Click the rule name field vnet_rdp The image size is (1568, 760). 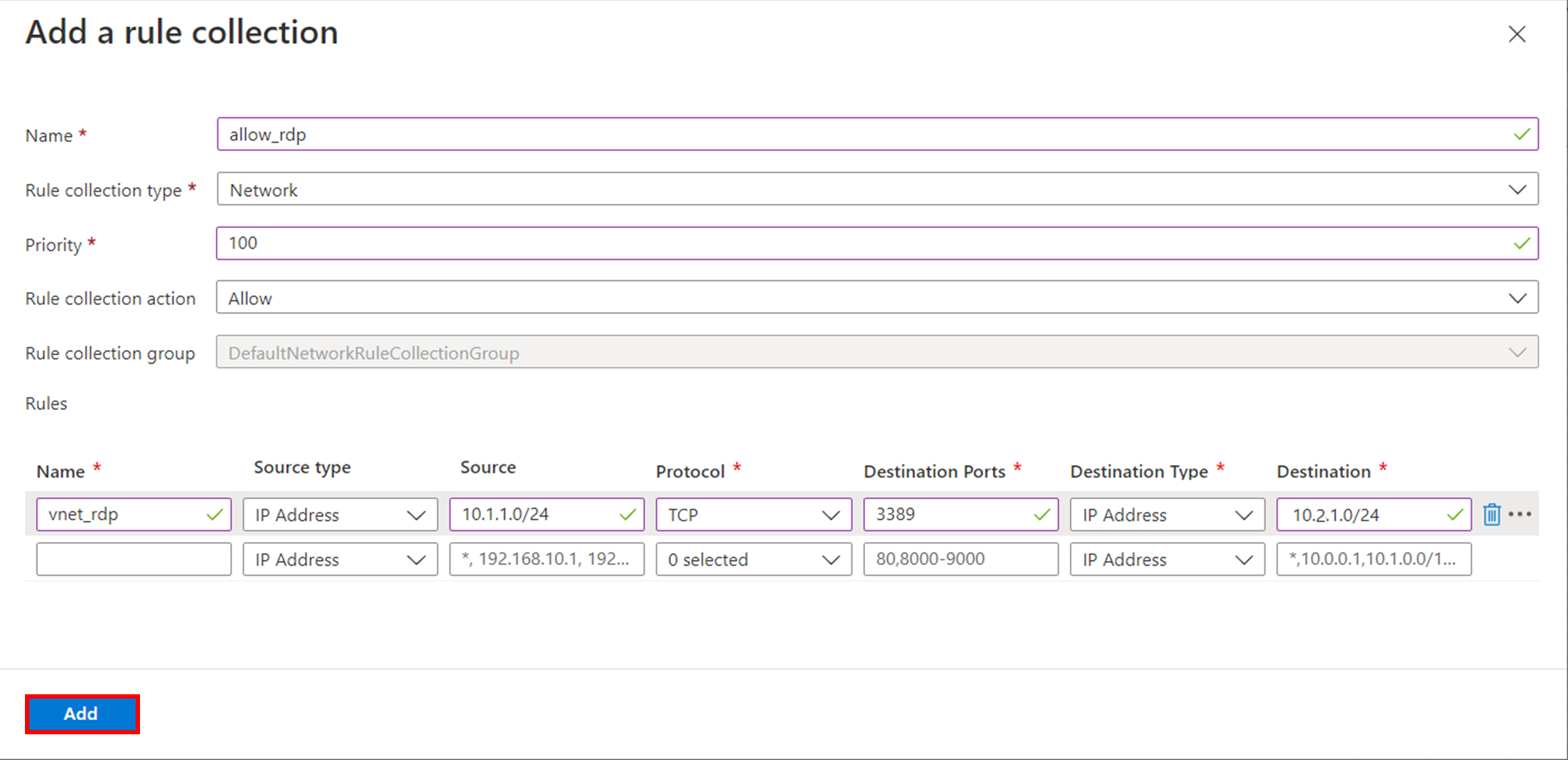tap(134, 514)
